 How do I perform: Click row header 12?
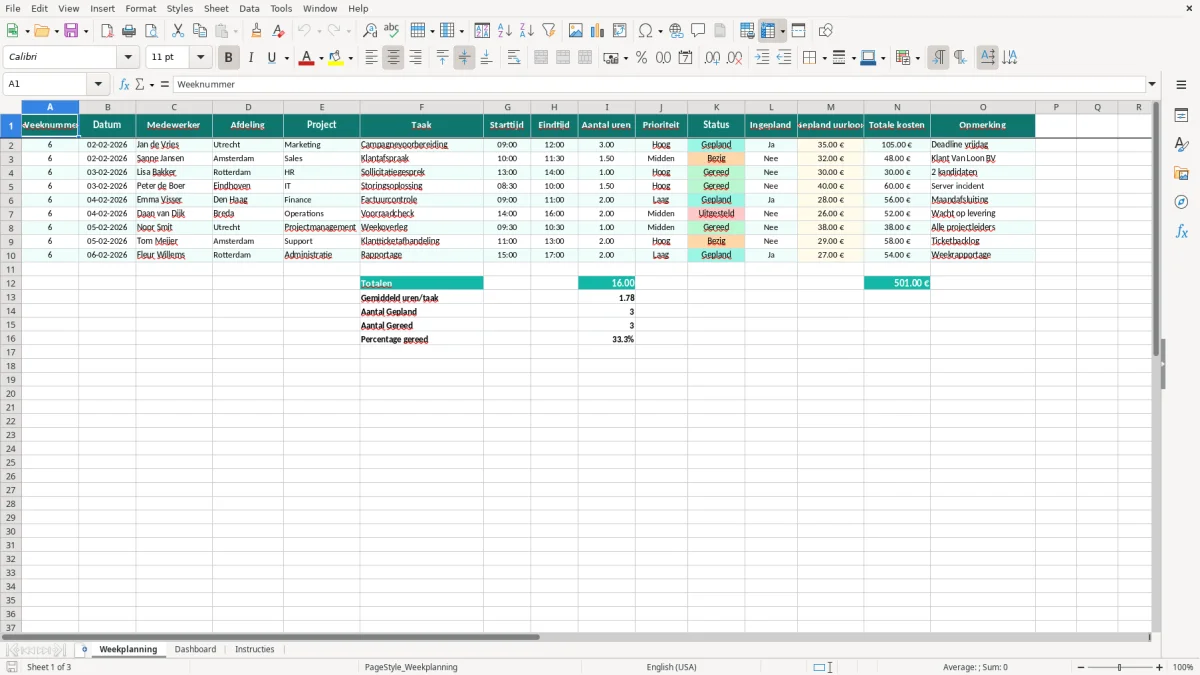(x=11, y=283)
